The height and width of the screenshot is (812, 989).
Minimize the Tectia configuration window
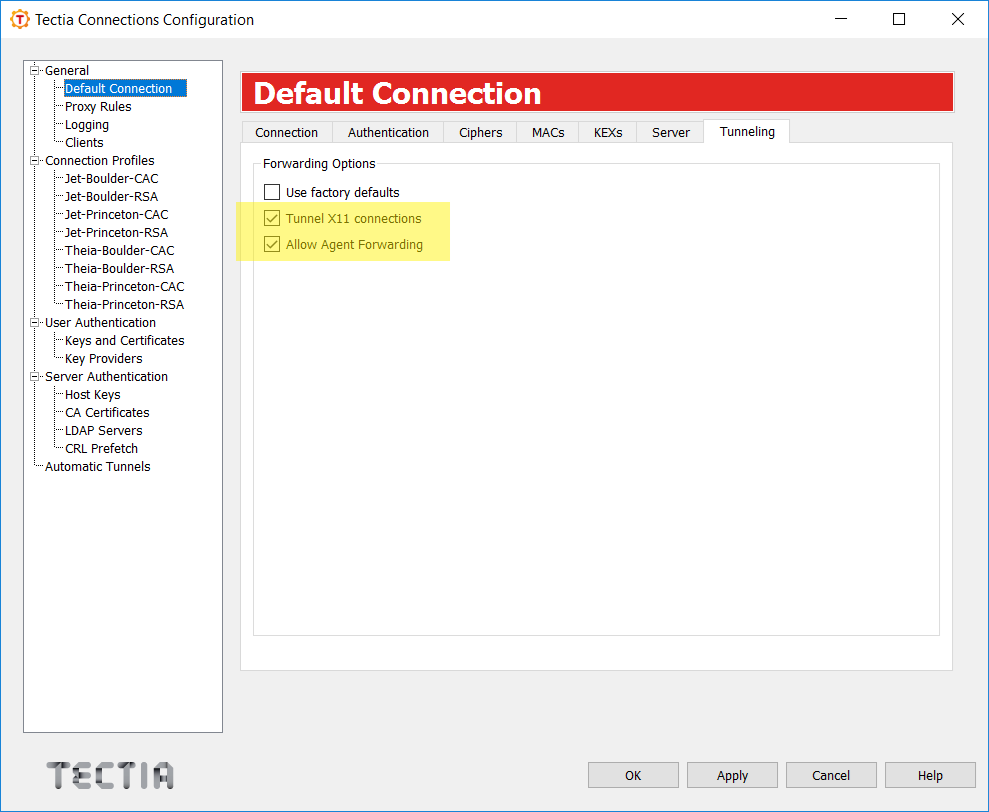tap(841, 19)
